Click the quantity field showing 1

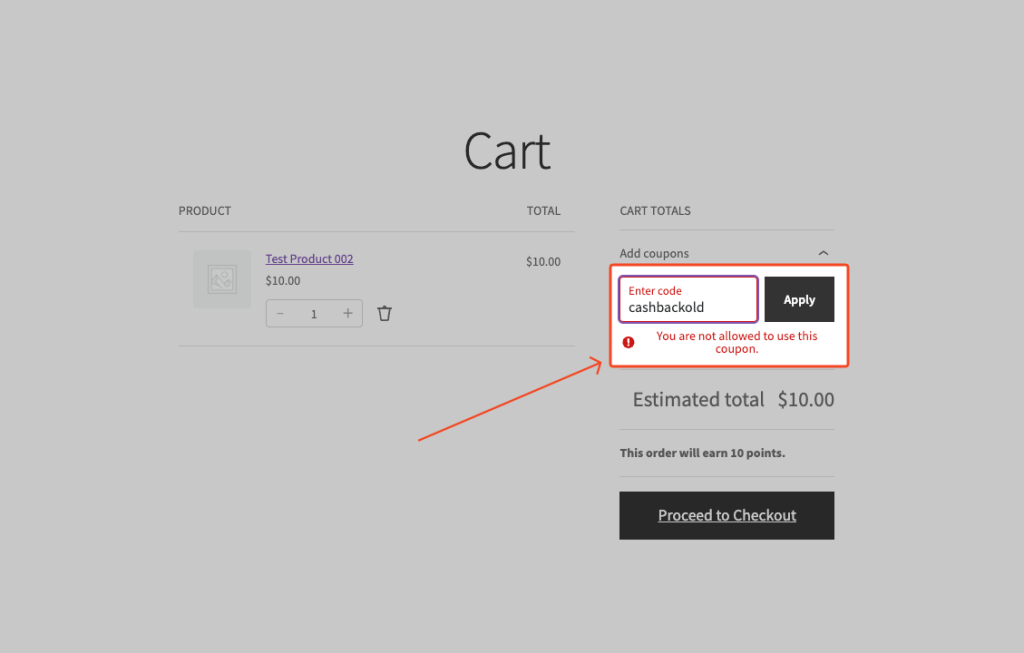314,314
